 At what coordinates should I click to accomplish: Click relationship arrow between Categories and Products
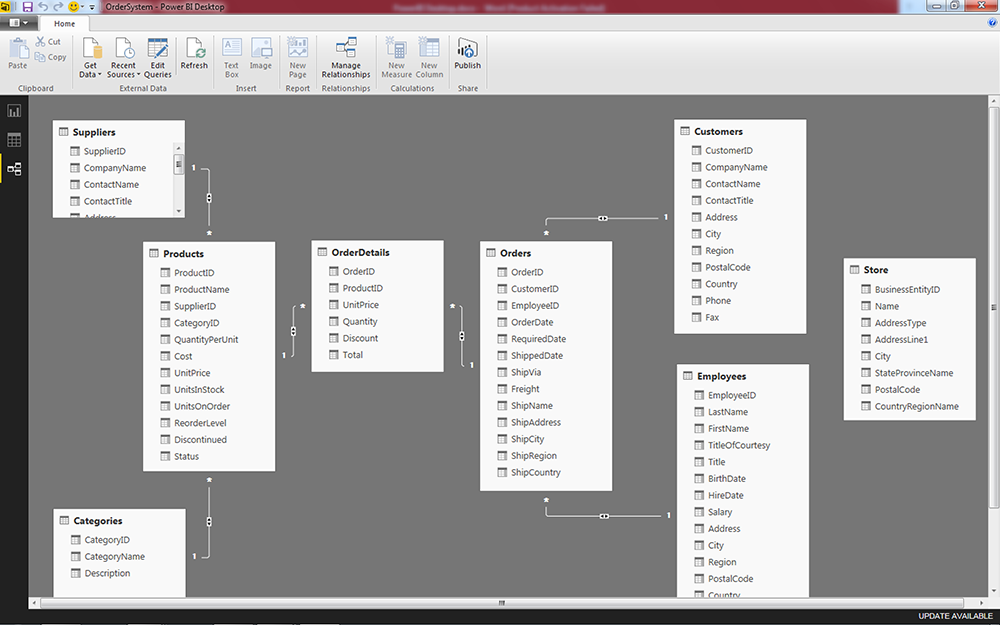click(209, 522)
